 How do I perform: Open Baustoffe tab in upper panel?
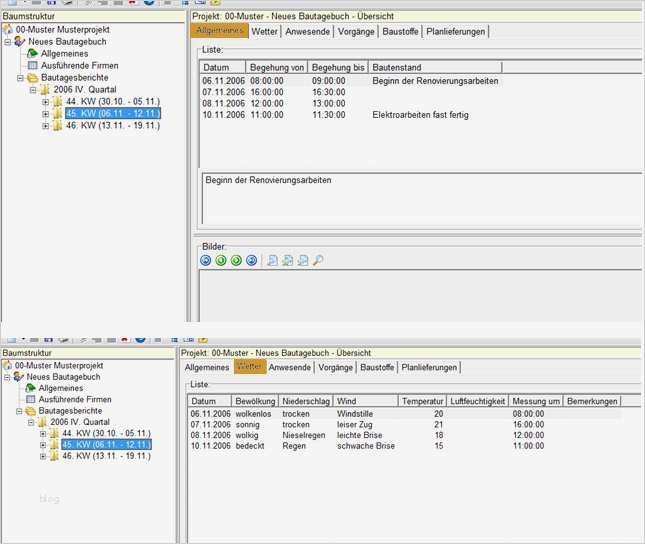pyautogui.click(x=400, y=31)
